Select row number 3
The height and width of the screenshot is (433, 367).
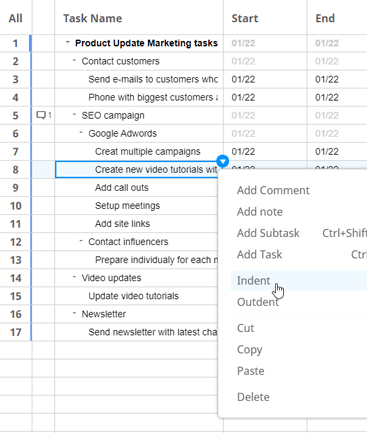pos(15,79)
